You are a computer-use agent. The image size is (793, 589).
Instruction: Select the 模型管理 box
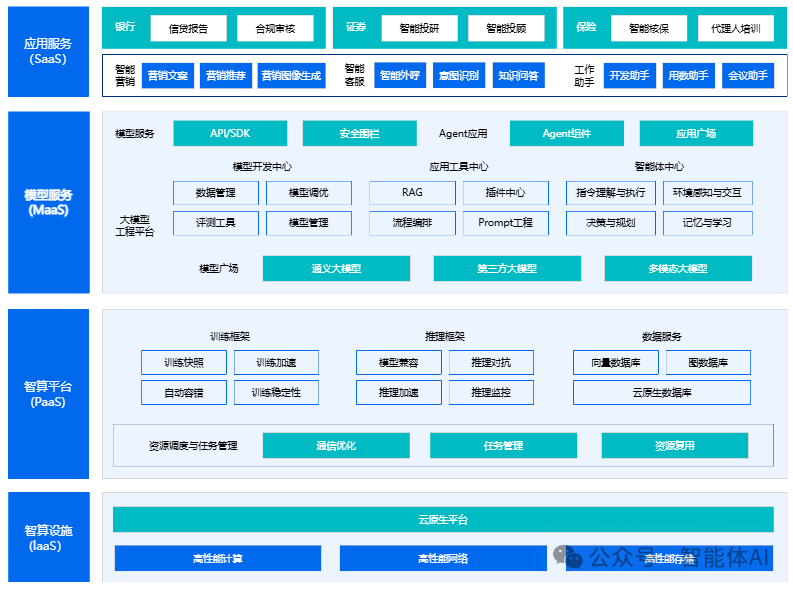[x=309, y=223]
